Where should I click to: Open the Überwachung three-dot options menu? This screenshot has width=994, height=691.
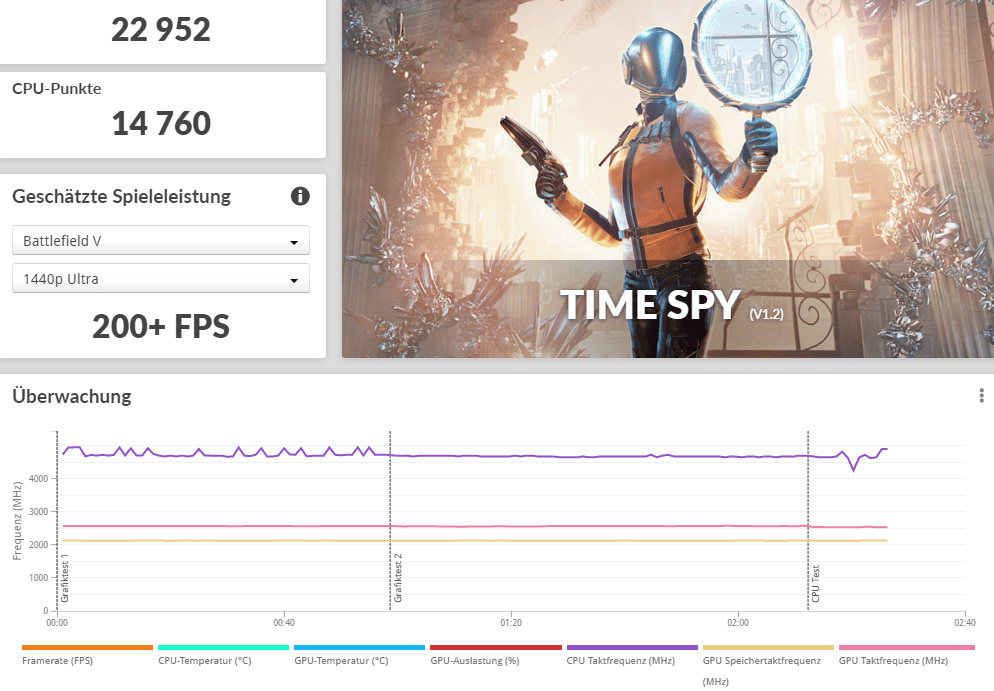(x=981, y=396)
